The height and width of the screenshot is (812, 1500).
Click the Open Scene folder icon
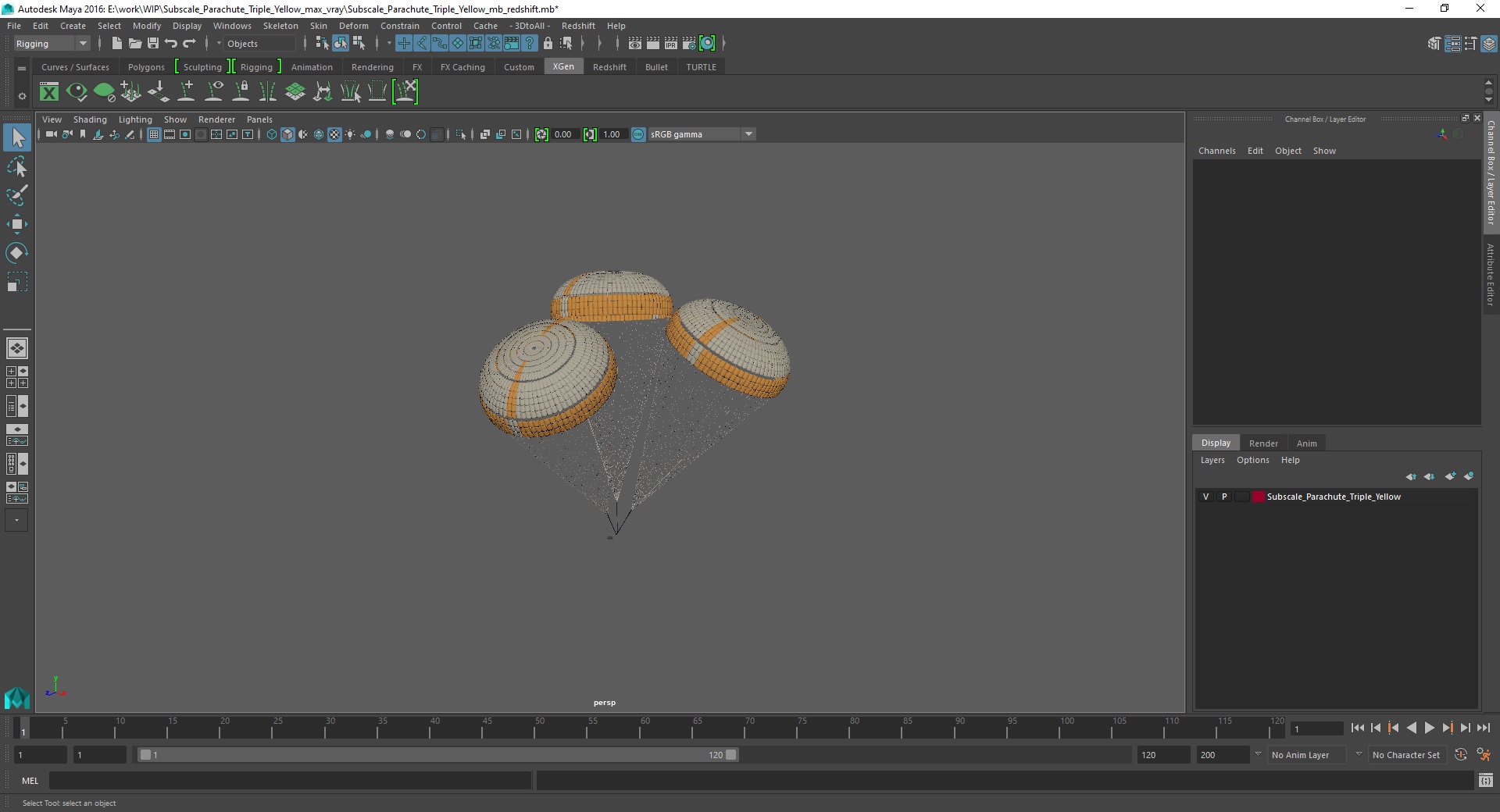[135, 44]
